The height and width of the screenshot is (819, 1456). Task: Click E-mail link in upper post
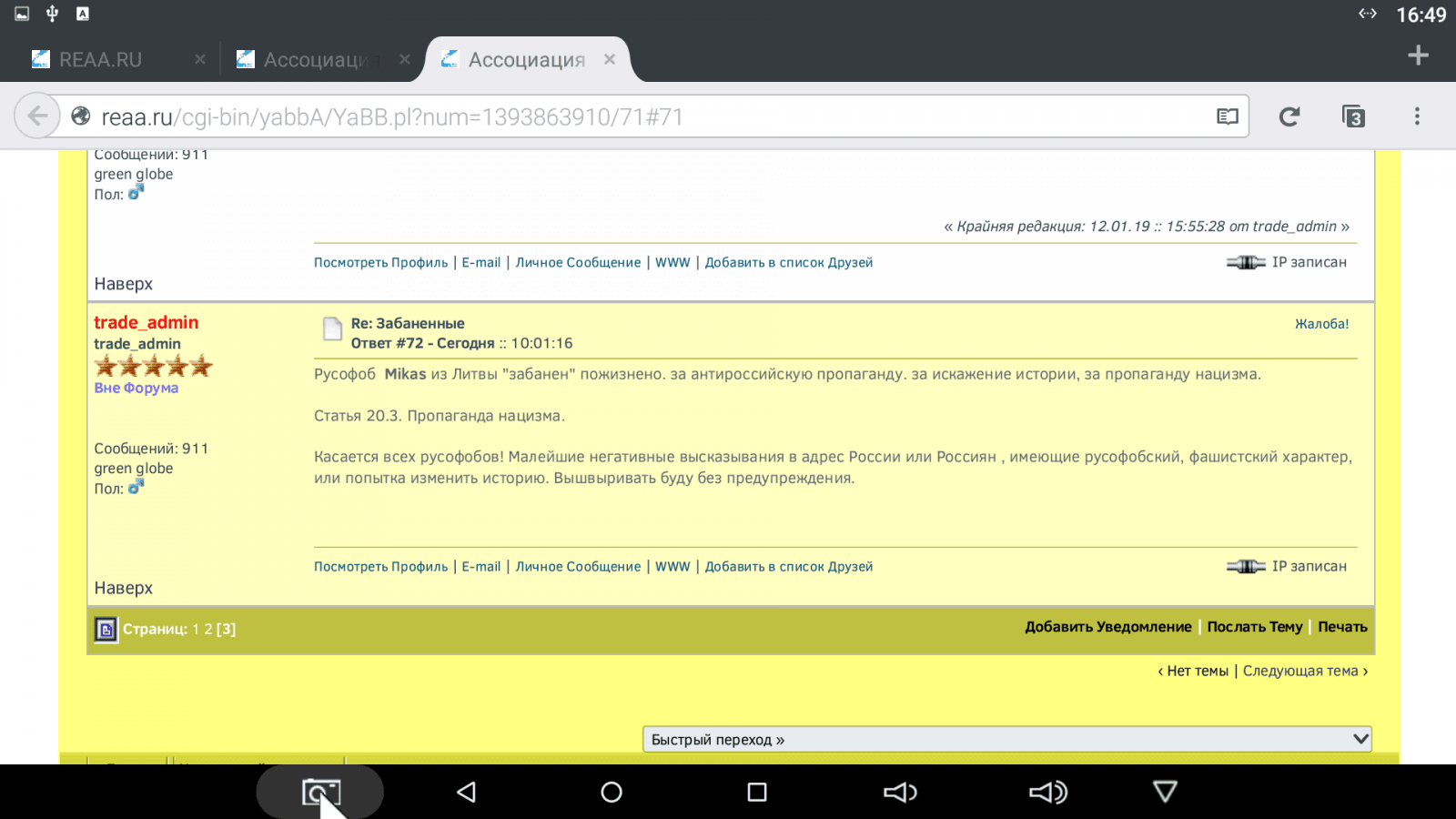coord(480,262)
